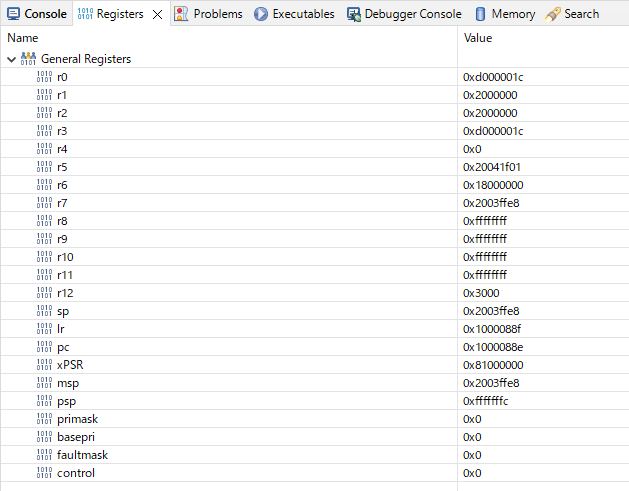Switch to the Debugger Console tab

point(412,14)
